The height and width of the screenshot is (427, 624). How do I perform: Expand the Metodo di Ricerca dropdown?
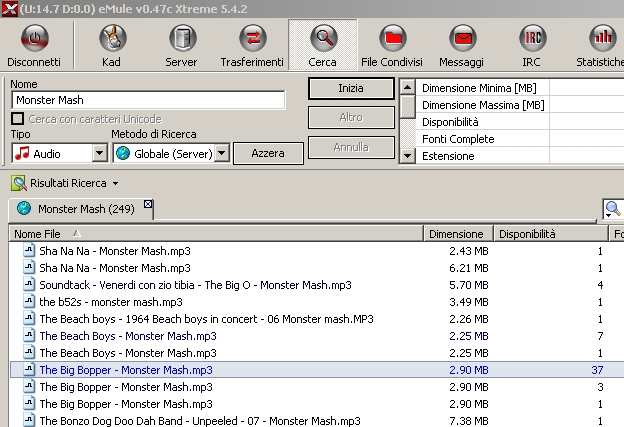click(222, 154)
